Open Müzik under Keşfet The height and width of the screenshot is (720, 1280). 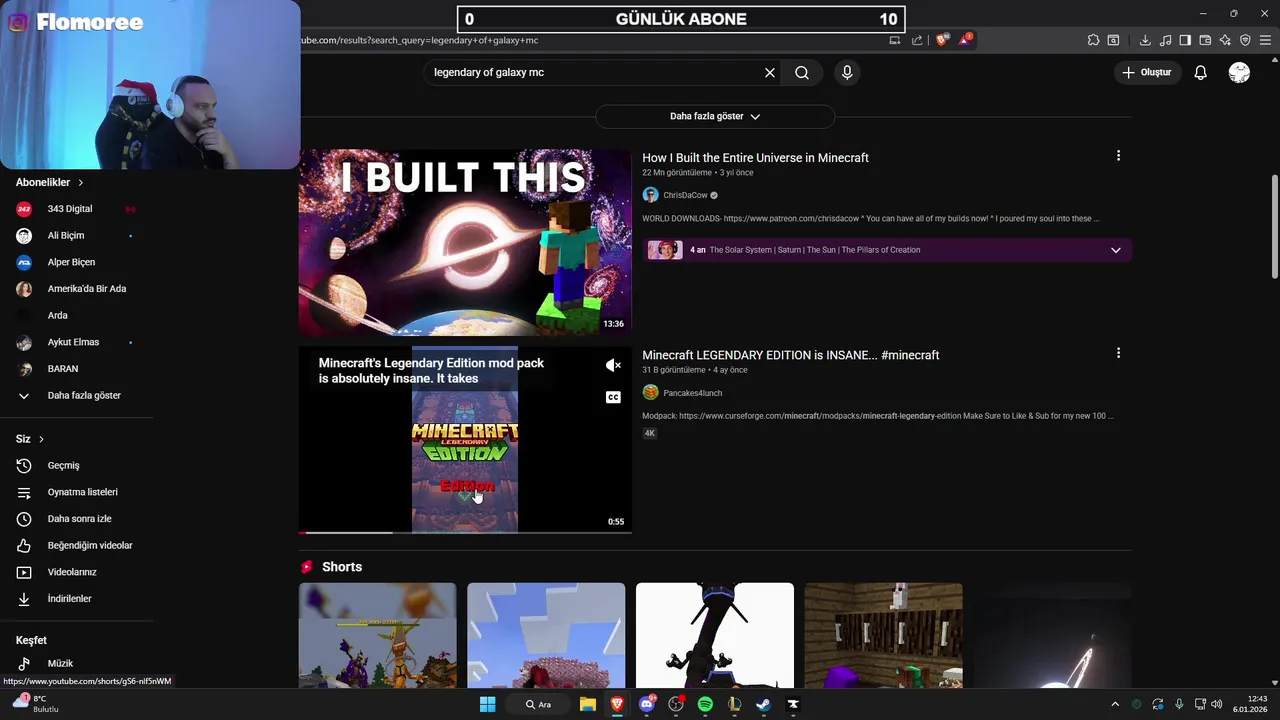[x=77, y=663]
